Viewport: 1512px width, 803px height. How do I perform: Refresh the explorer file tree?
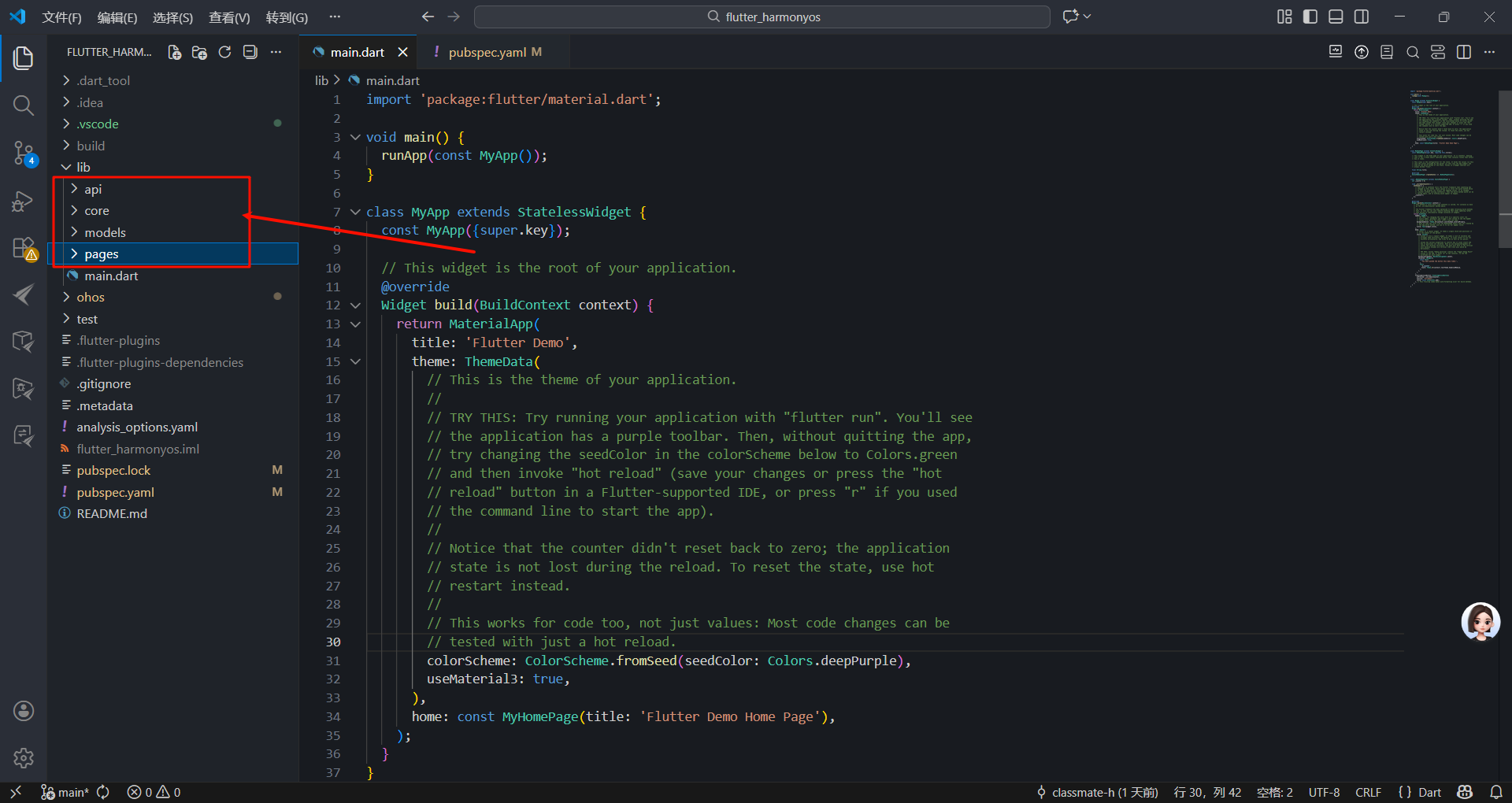coord(224,52)
